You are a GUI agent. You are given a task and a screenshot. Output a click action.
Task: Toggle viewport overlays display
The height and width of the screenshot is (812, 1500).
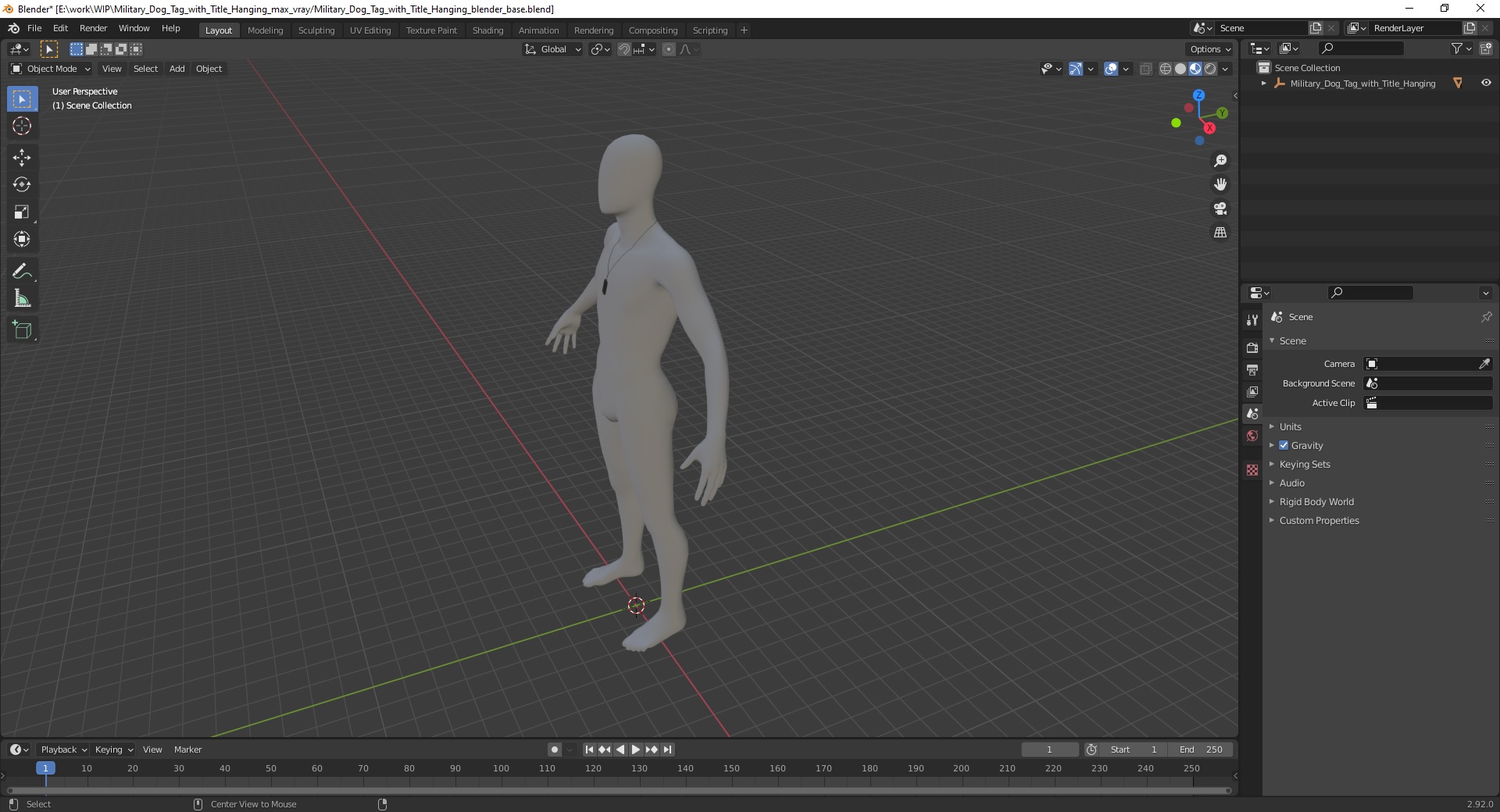click(1111, 69)
